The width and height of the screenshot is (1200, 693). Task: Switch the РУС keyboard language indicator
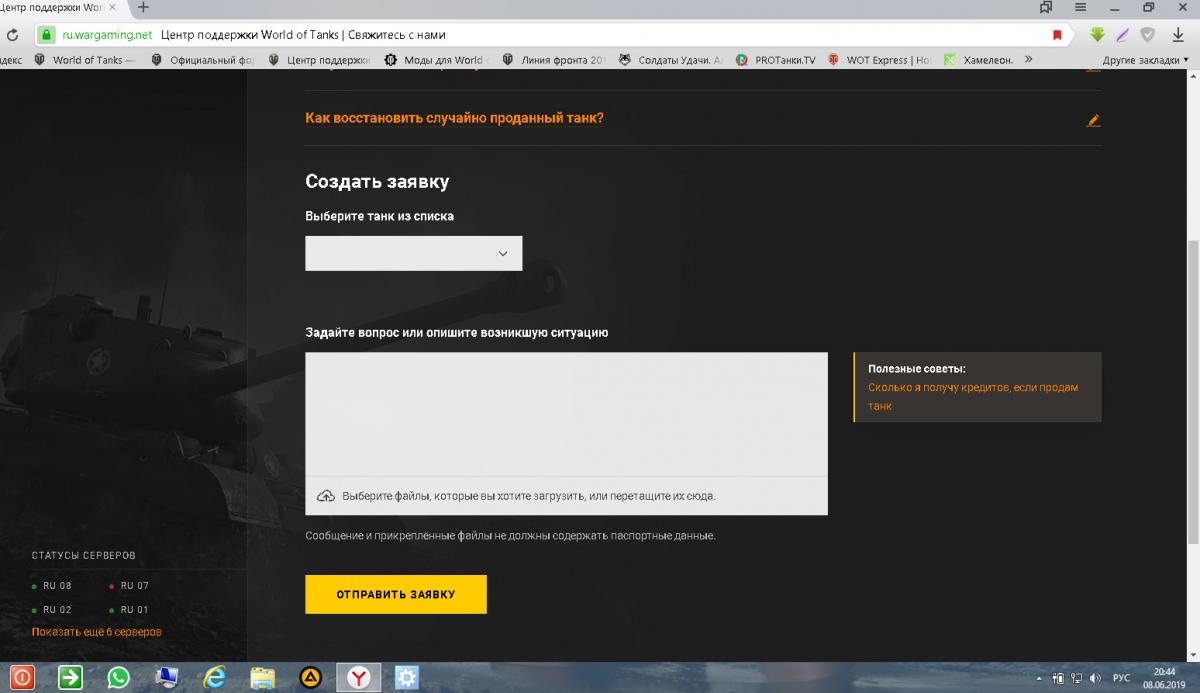click(x=1122, y=679)
